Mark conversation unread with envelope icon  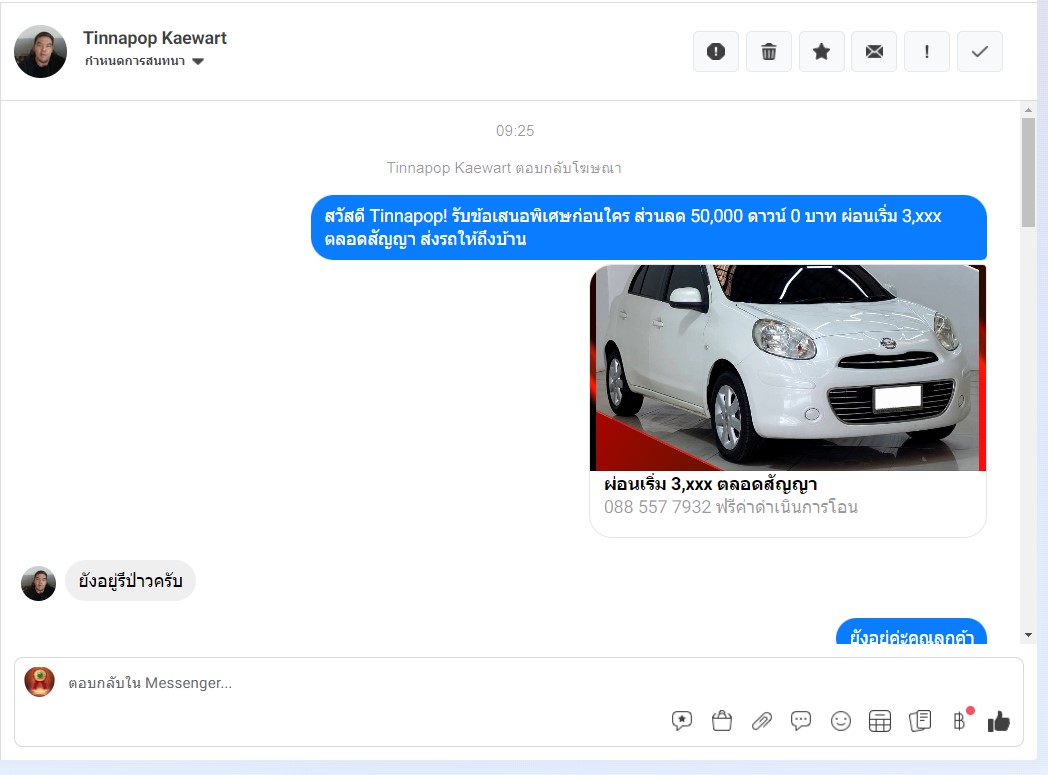click(874, 51)
